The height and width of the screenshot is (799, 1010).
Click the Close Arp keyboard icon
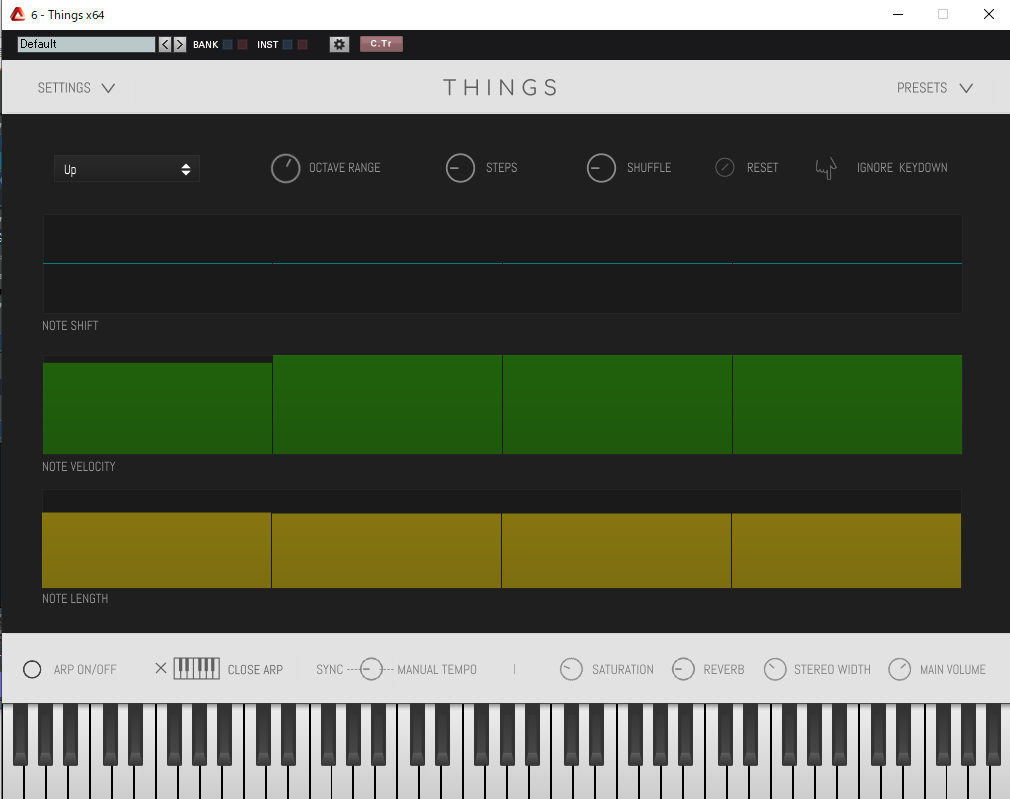(x=196, y=669)
